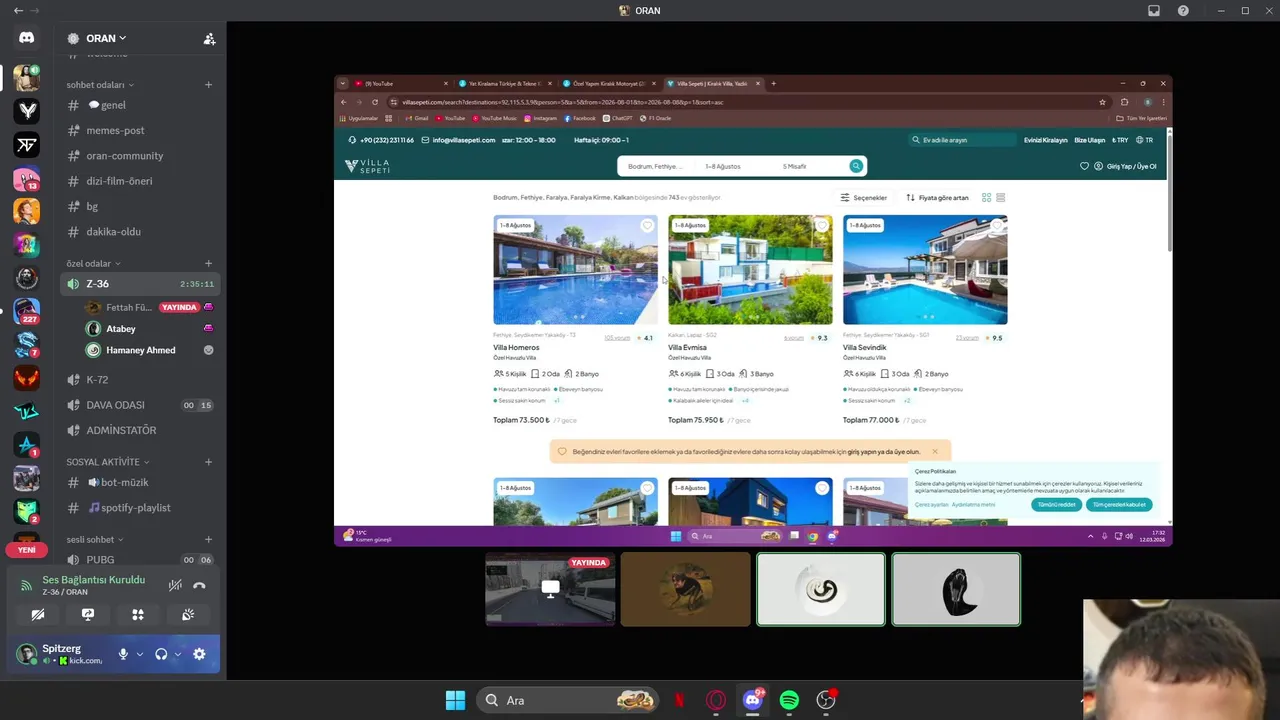Create channel in sesli sohbet category
The image size is (1280, 720).
(208, 540)
